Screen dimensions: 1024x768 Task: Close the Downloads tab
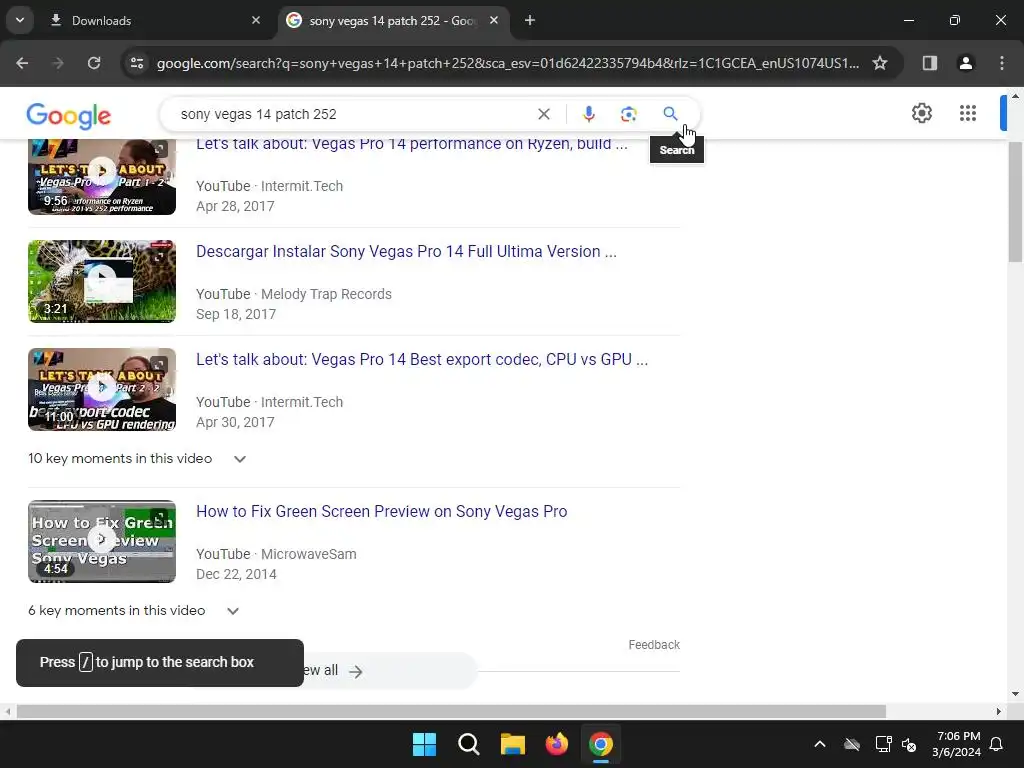pyautogui.click(x=256, y=20)
